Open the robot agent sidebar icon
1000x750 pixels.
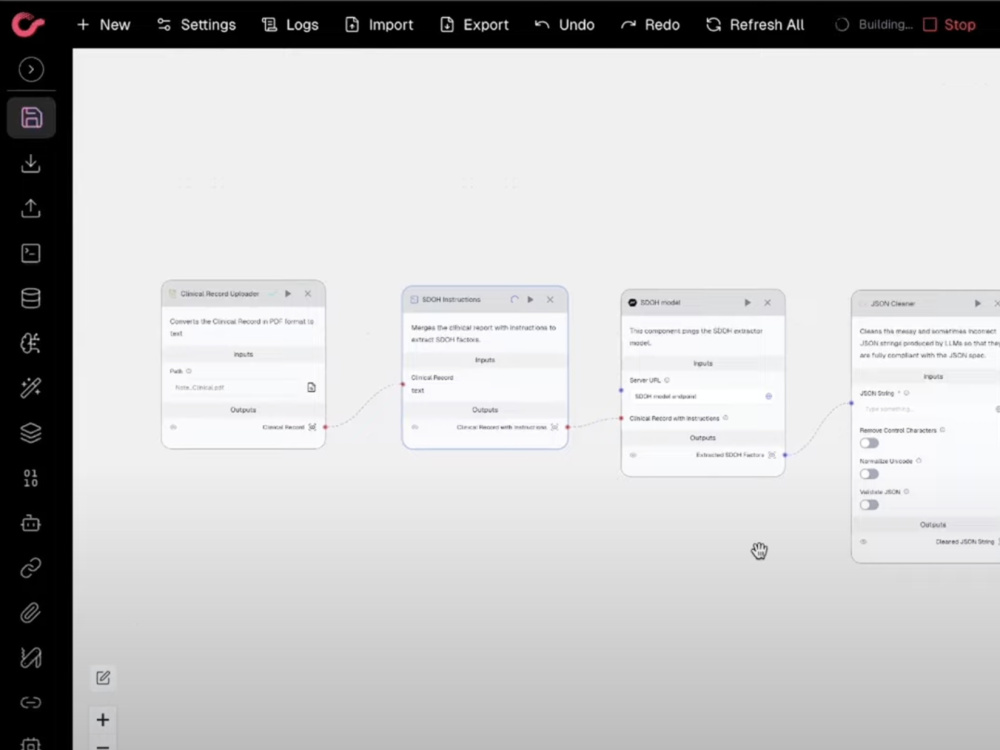(x=31, y=523)
